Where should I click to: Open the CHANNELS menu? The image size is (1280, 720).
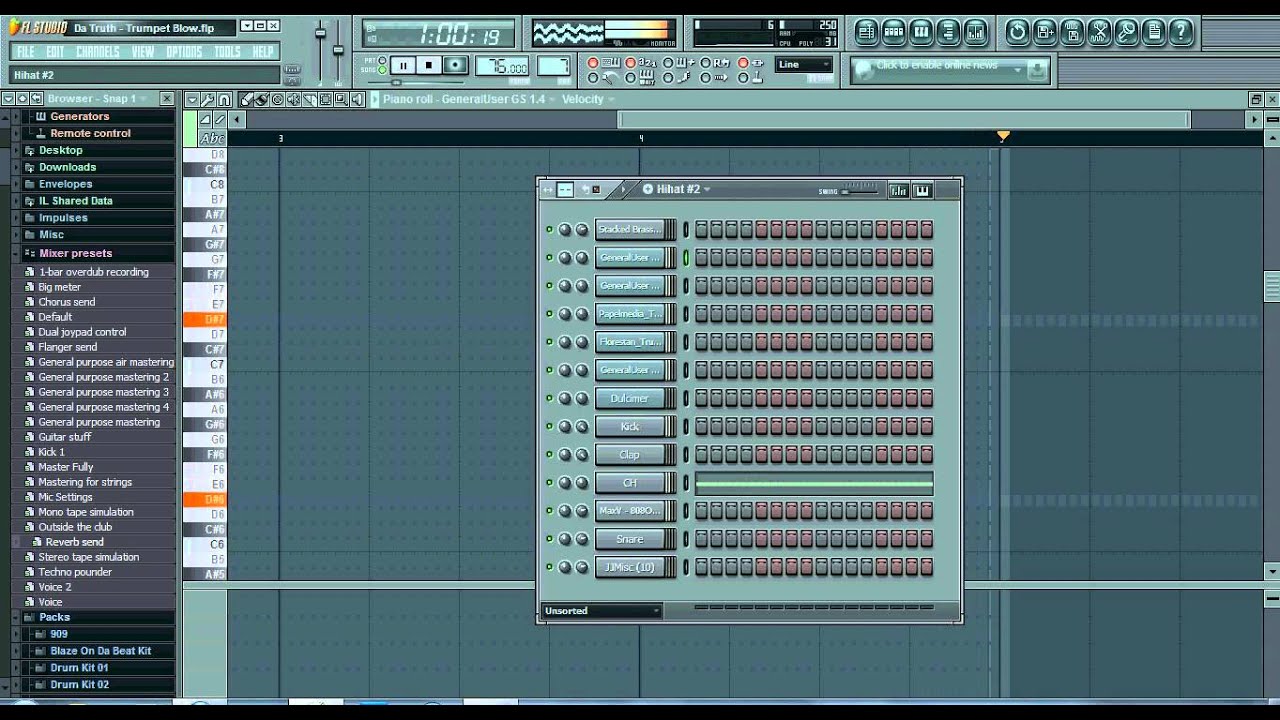(x=97, y=52)
